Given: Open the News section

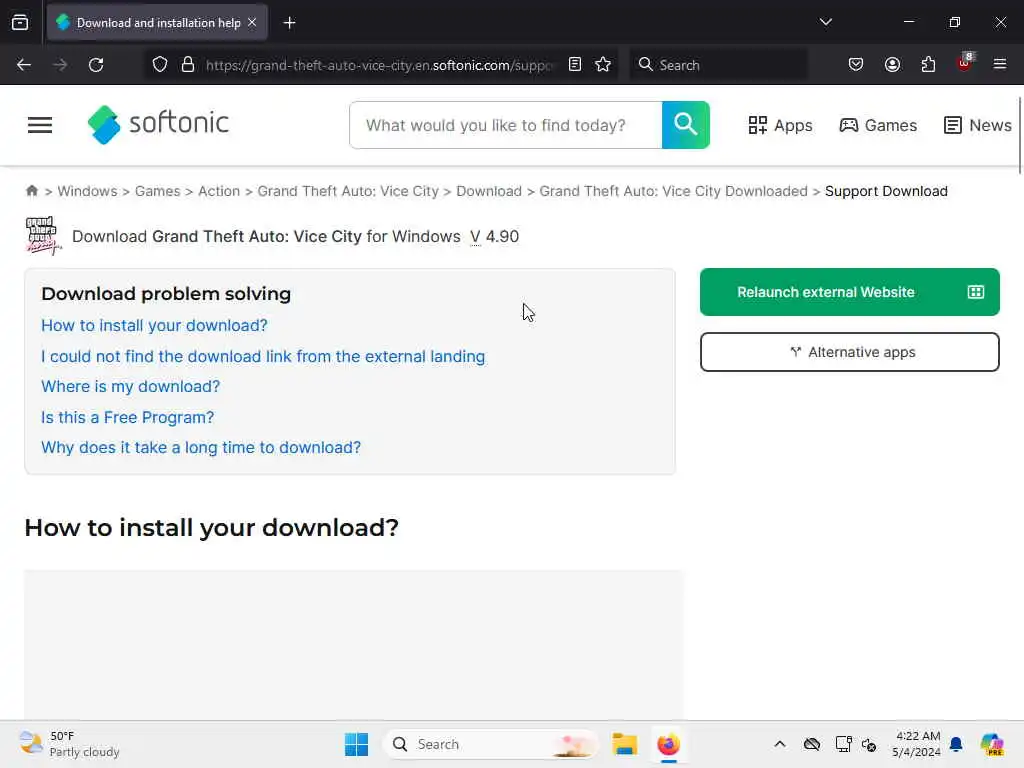Looking at the screenshot, I should click(x=978, y=125).
